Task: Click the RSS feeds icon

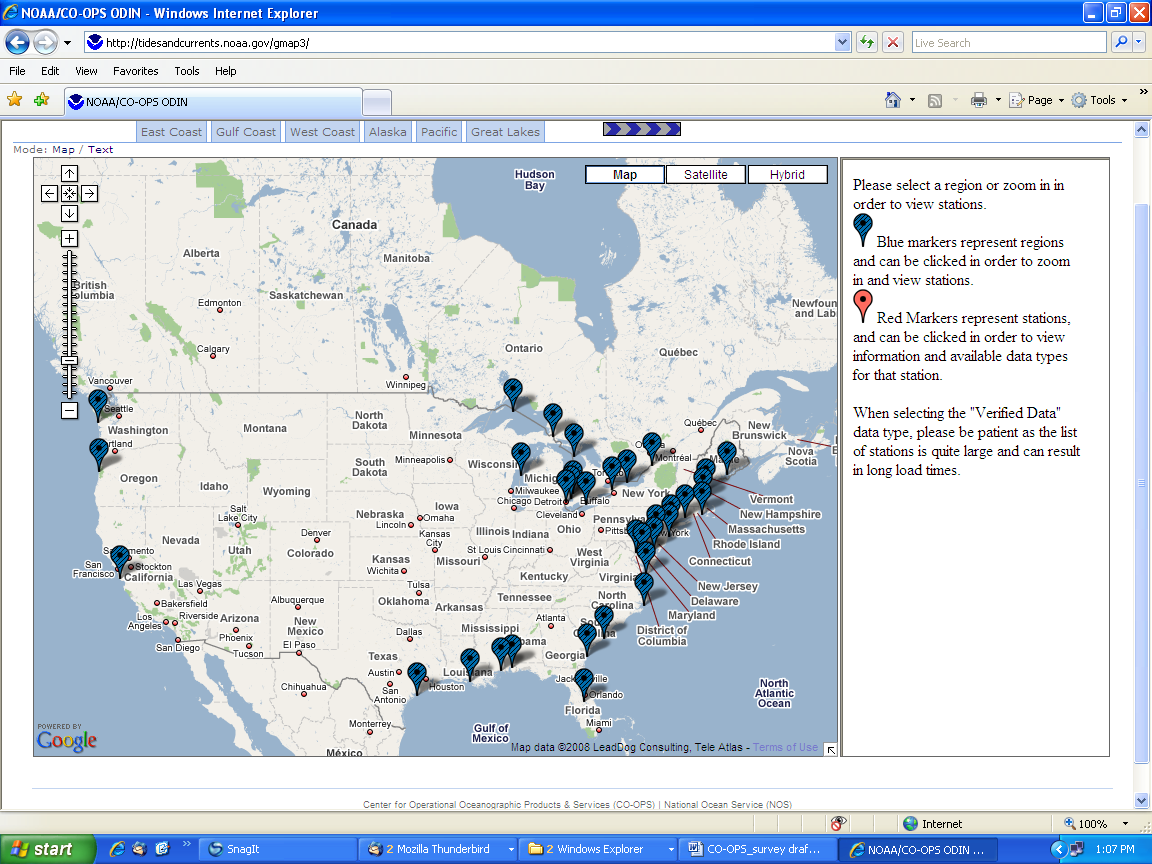Action: (935, 101)
